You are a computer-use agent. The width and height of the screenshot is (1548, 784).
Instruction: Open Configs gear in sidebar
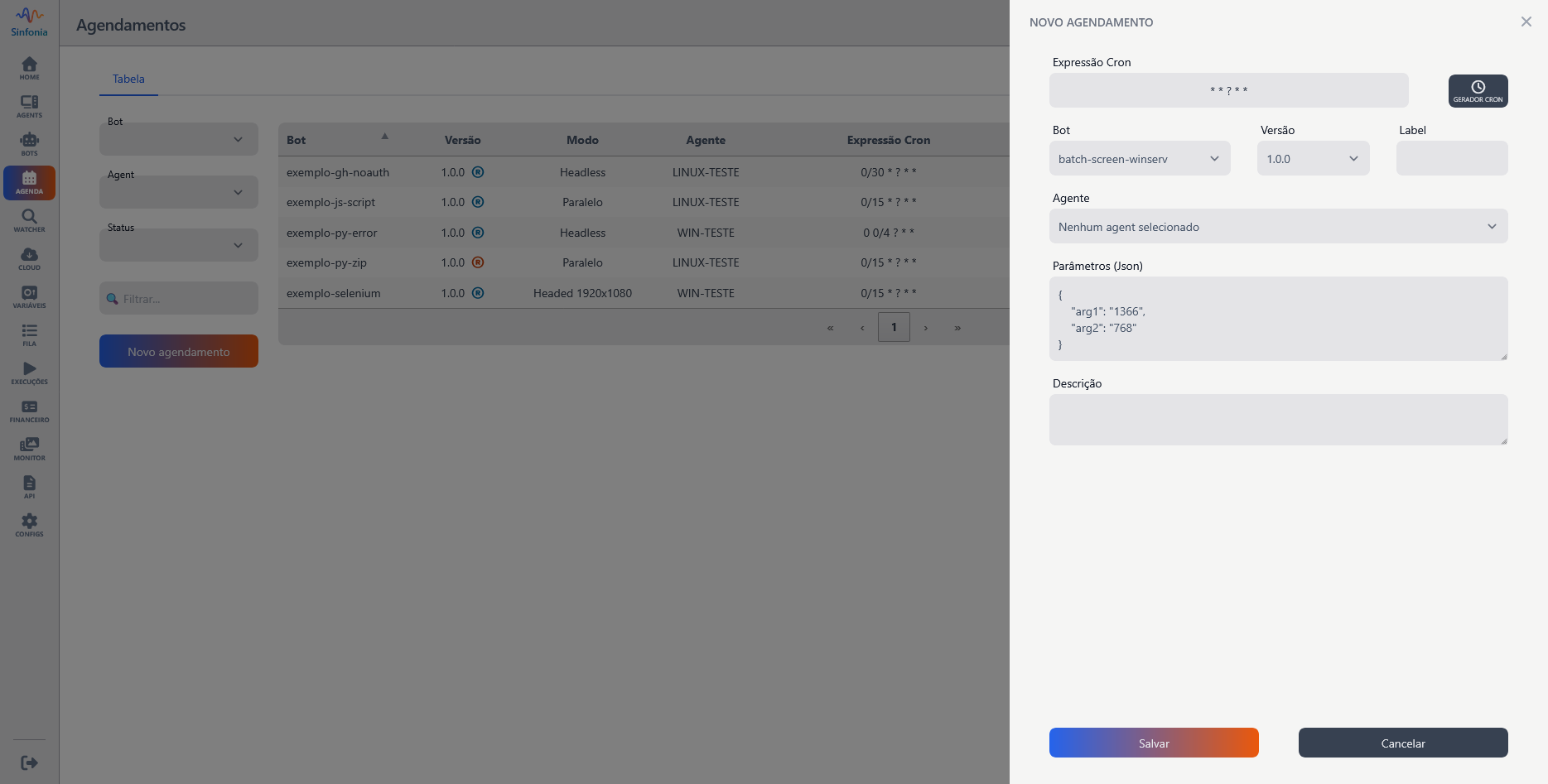[x=29, y=525]
